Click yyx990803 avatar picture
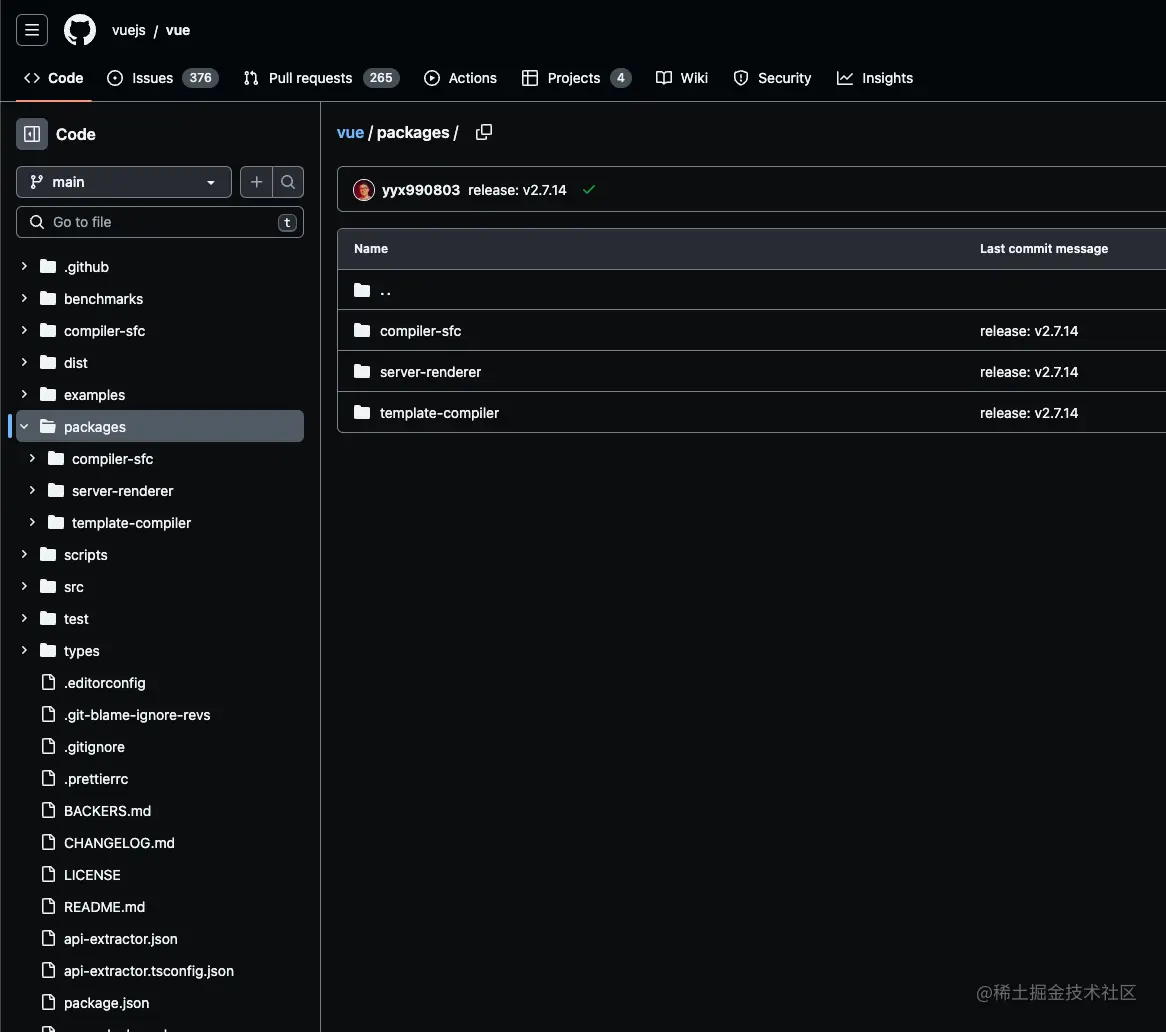 point(364,190)
